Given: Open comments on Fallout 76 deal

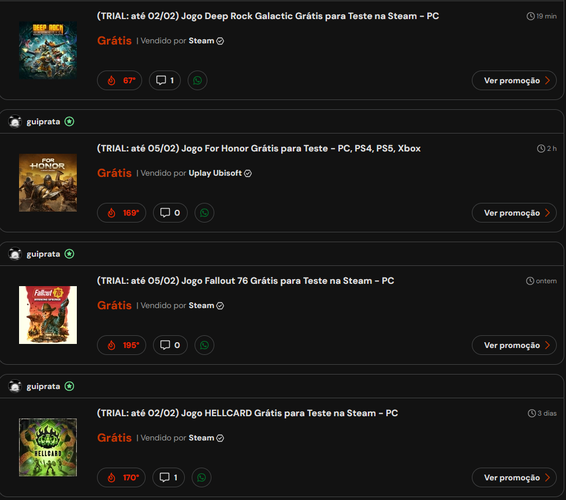Looking at the screenshot, I should coord(170,345).
